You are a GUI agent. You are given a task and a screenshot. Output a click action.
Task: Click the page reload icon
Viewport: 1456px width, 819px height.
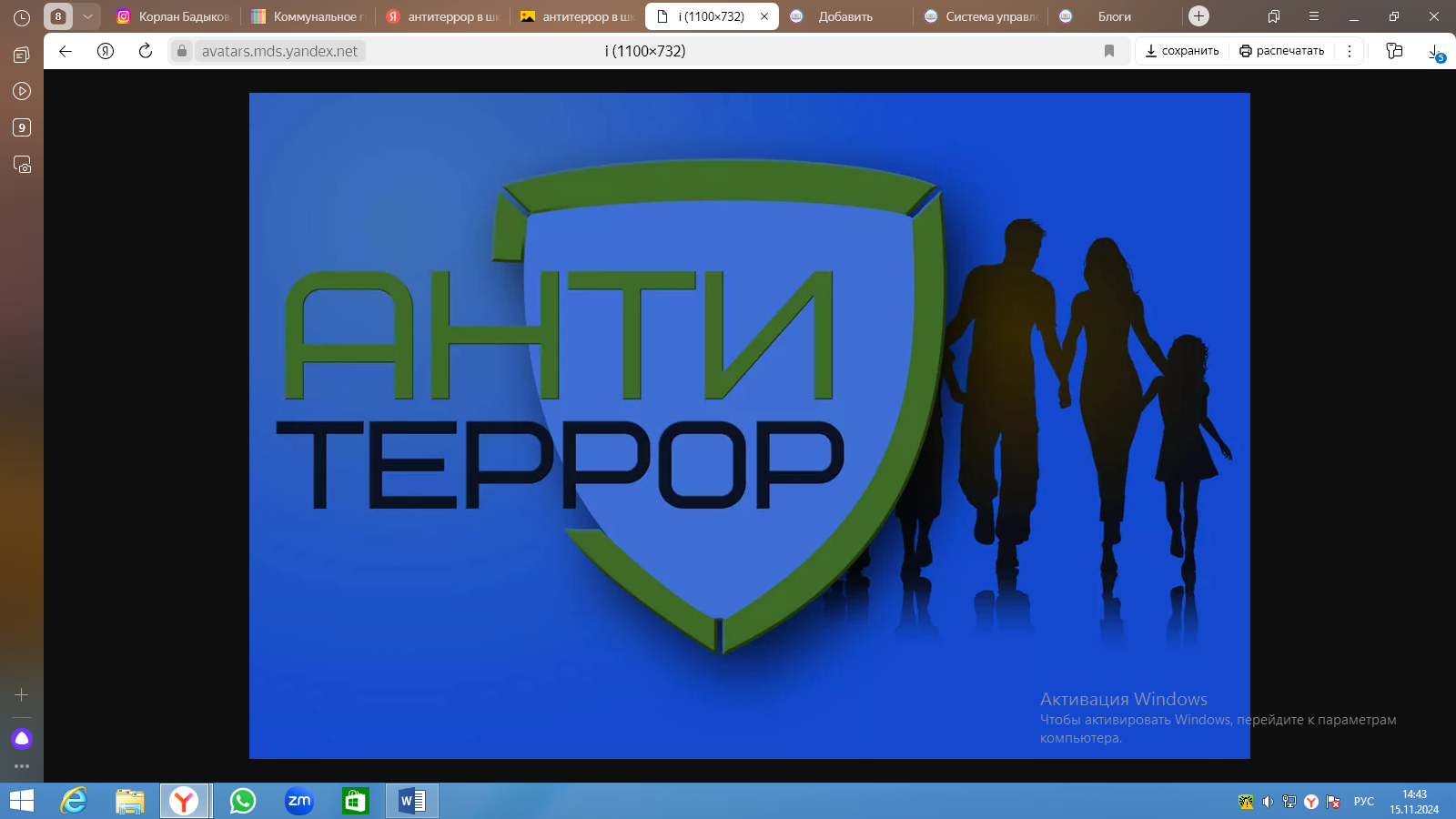146,51
